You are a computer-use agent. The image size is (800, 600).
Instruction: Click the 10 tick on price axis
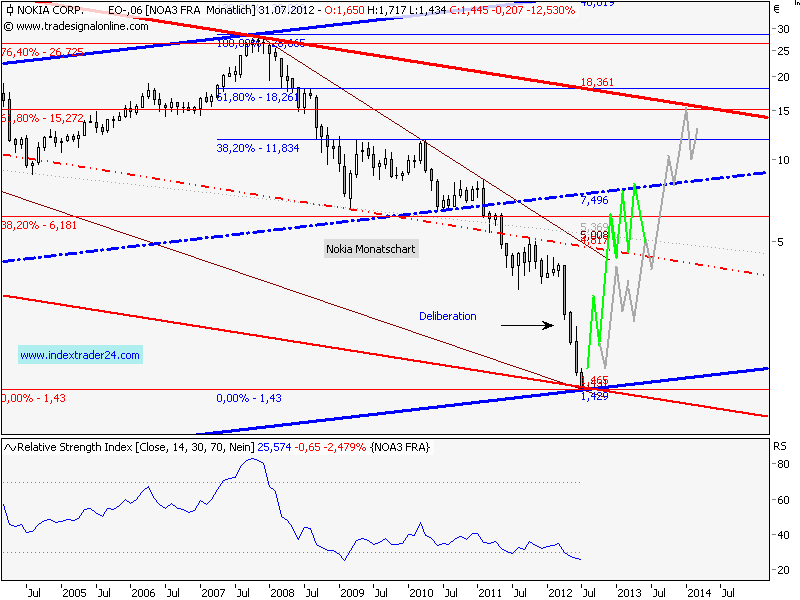pyautogui.click(x=783, y=160)
